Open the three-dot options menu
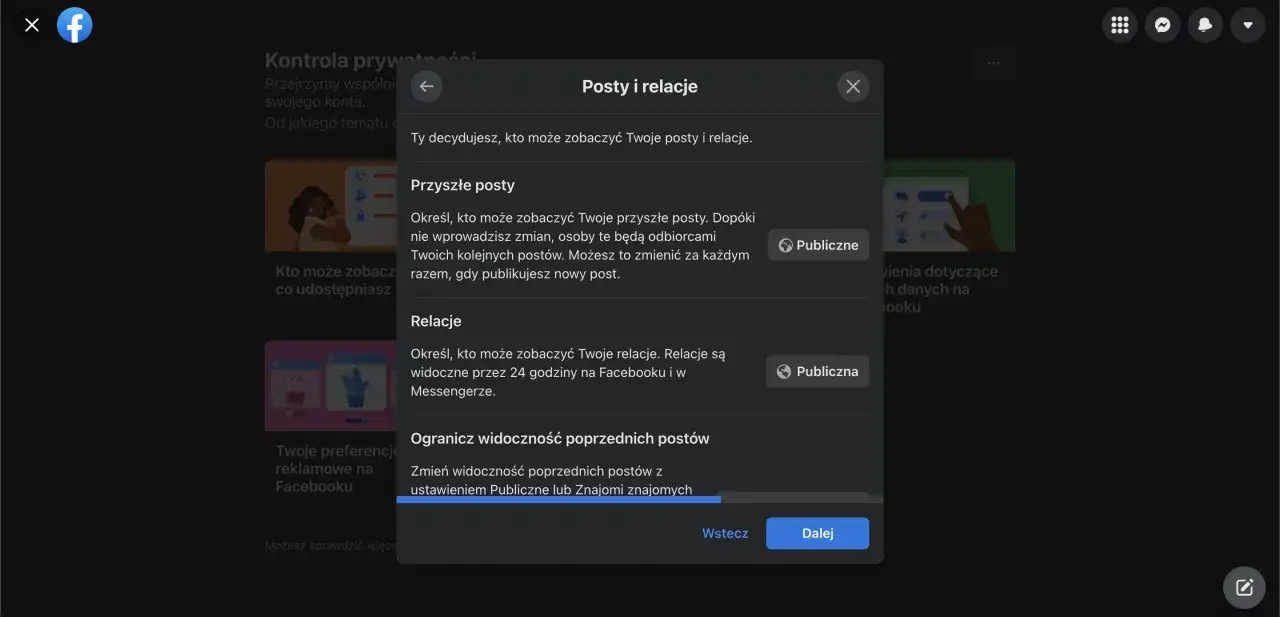 click(993, 63)
